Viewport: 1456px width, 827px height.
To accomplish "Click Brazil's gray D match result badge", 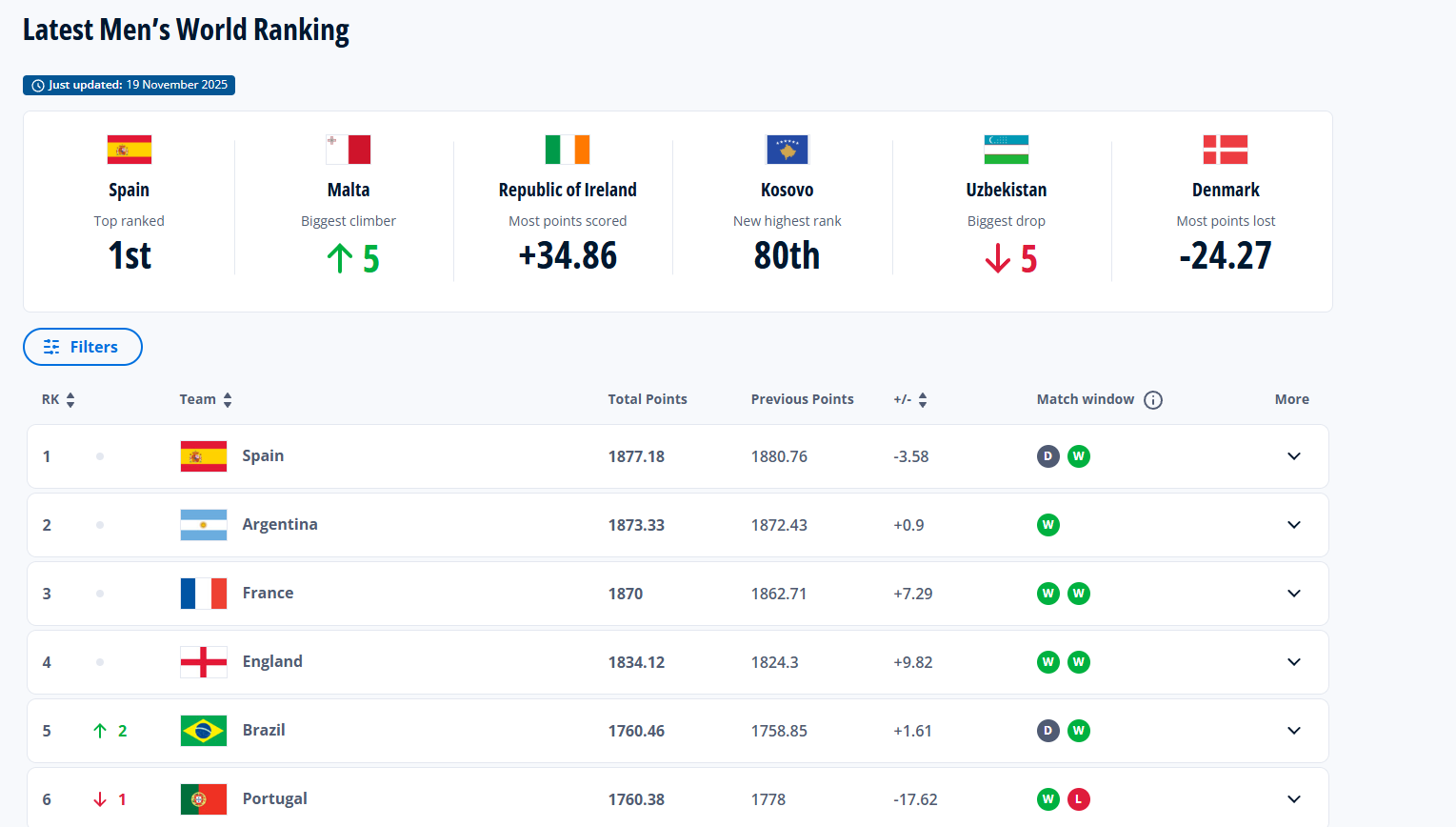I will [1048, 731].
